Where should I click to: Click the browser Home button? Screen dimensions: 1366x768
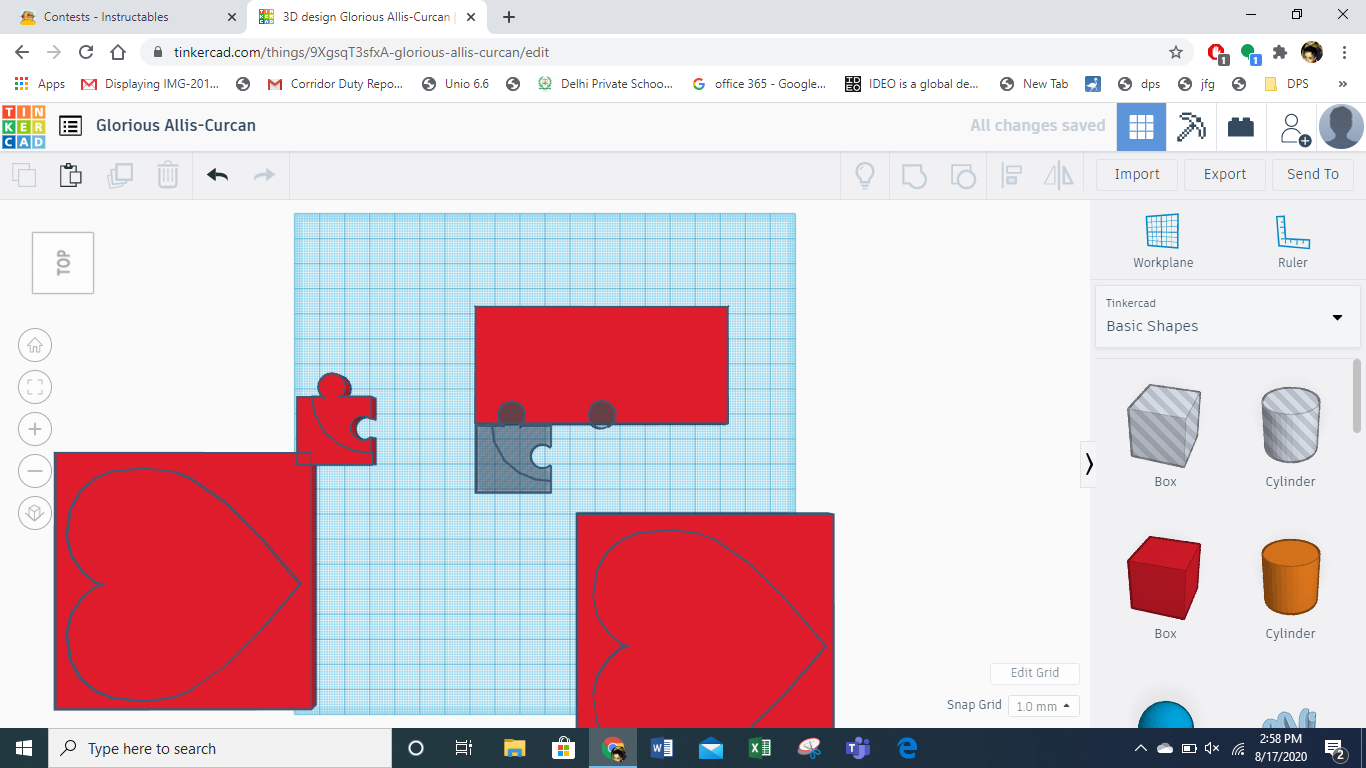click(118, 52)
